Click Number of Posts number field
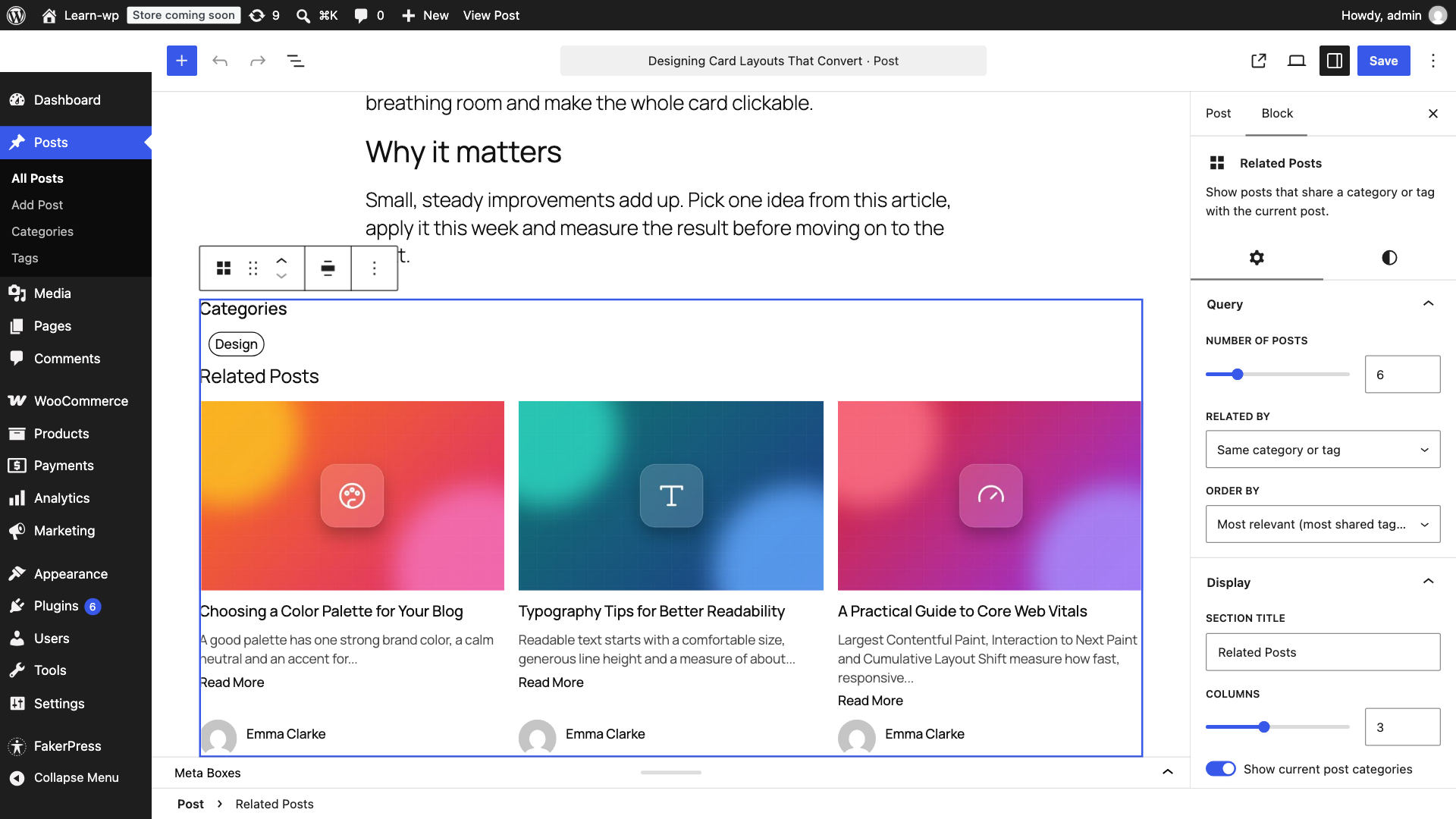 [1402, 374]
